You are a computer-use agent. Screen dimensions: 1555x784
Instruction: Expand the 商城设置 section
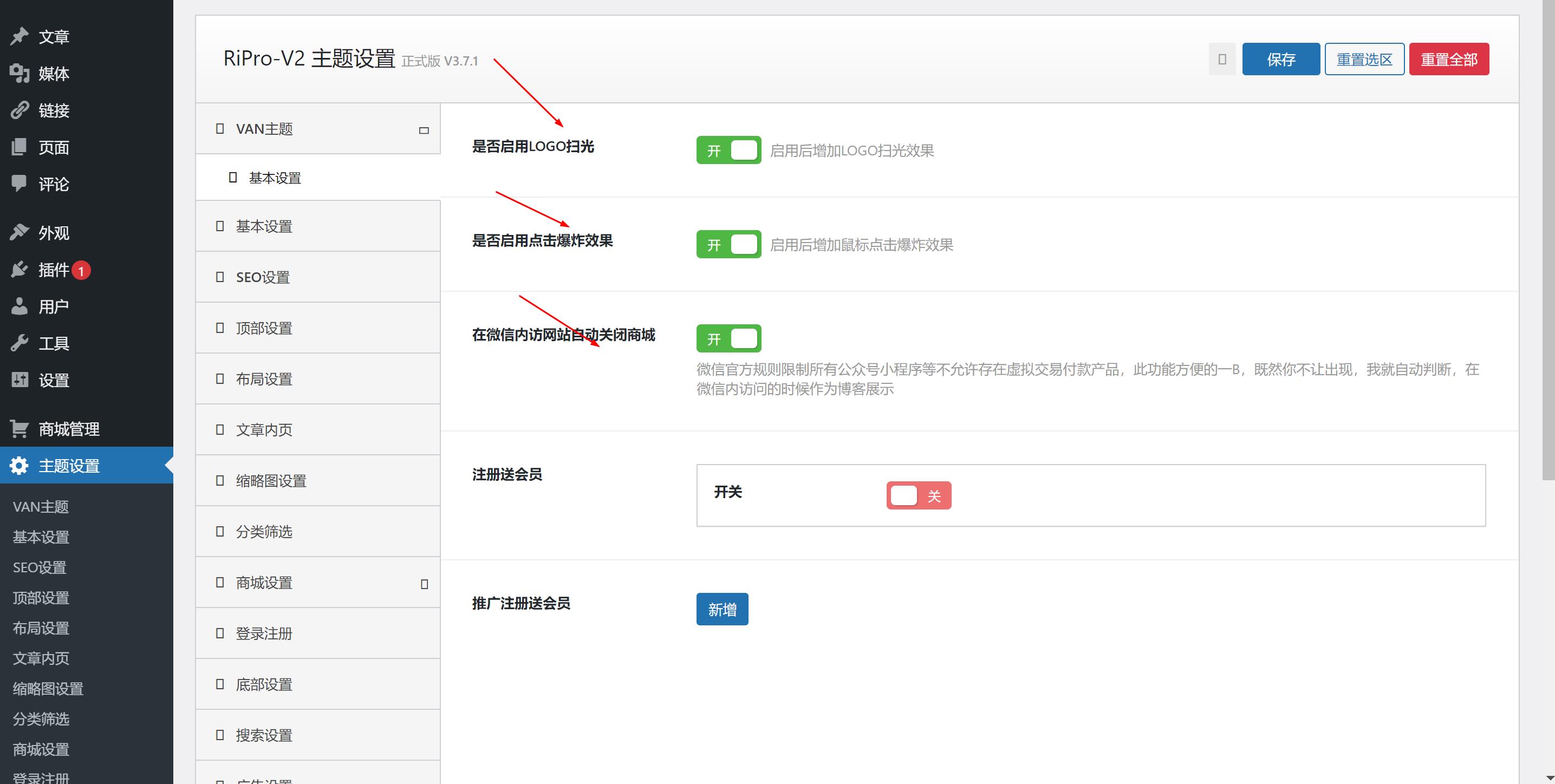(317, 581)
